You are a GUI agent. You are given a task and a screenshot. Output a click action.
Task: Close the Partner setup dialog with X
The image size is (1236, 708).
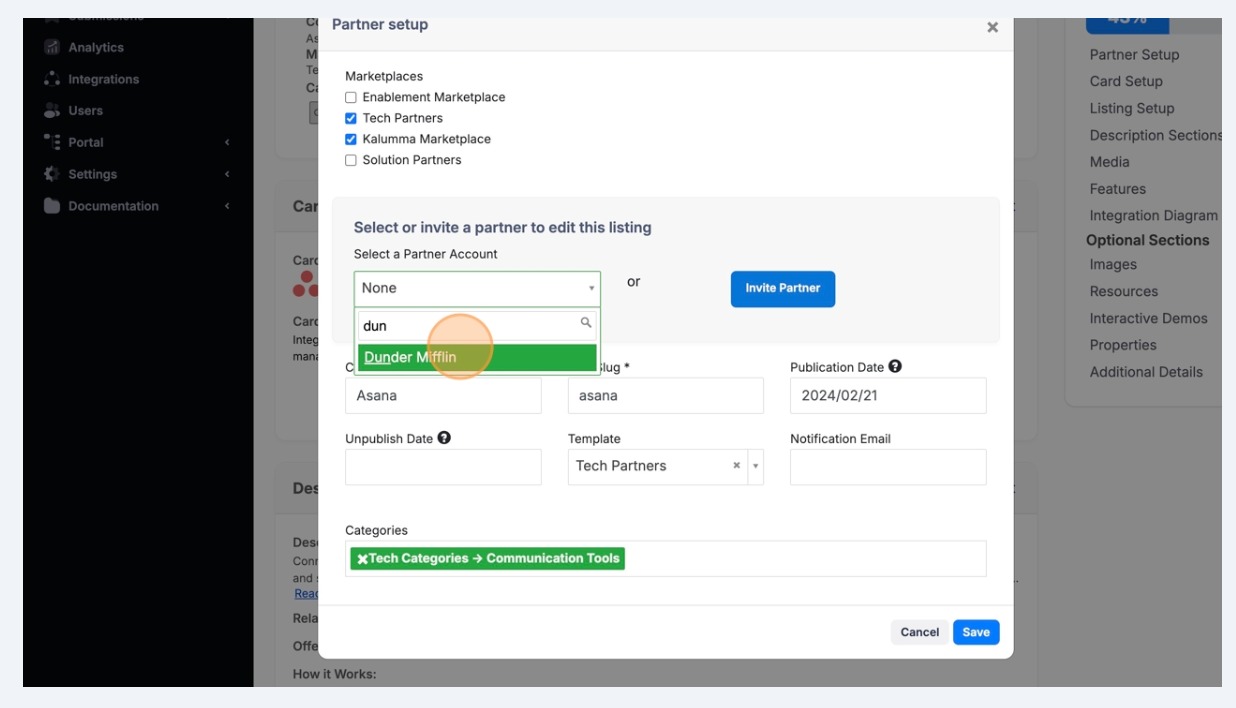pos(992,27)
